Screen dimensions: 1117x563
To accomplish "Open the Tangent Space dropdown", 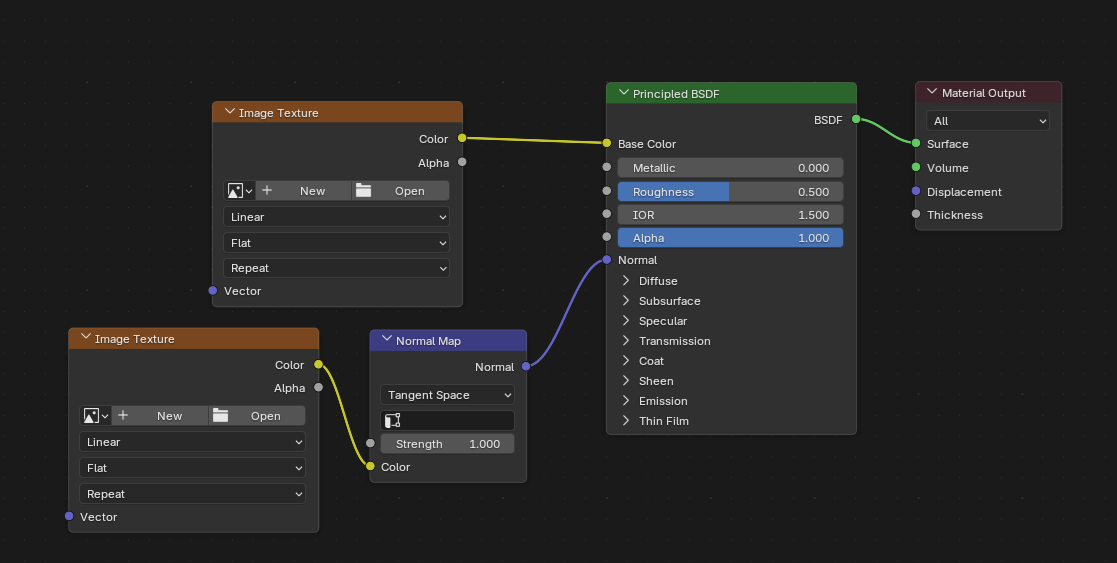I will 447,395.
